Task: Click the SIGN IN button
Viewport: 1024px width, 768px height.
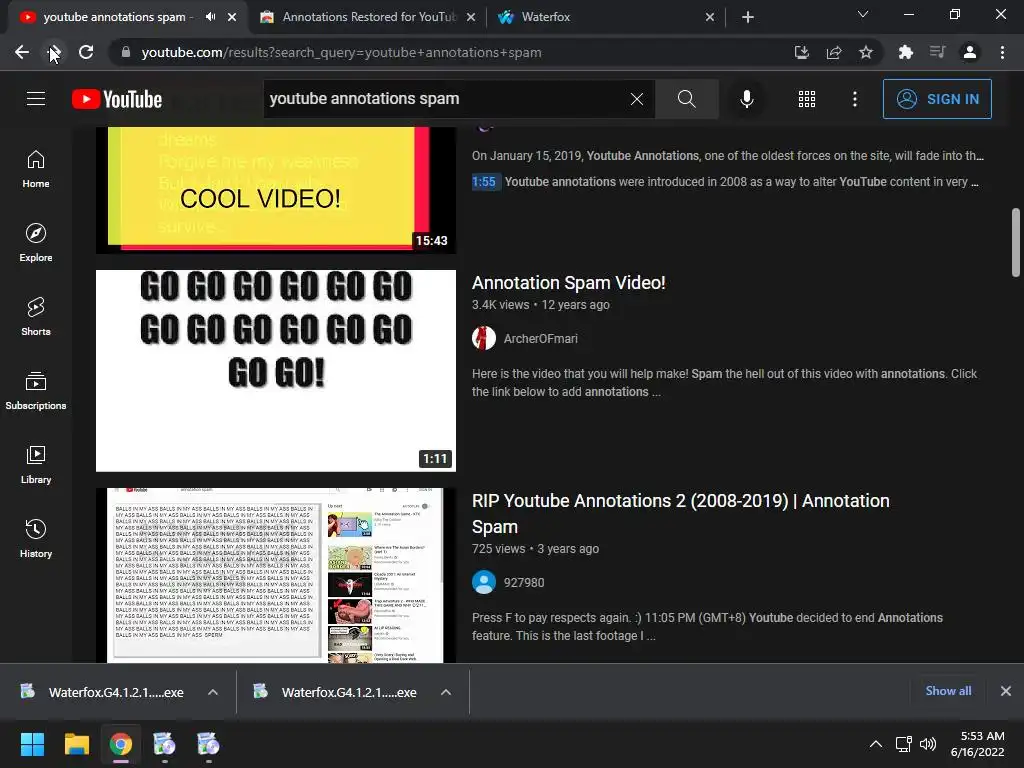Action: coord(937,99)
